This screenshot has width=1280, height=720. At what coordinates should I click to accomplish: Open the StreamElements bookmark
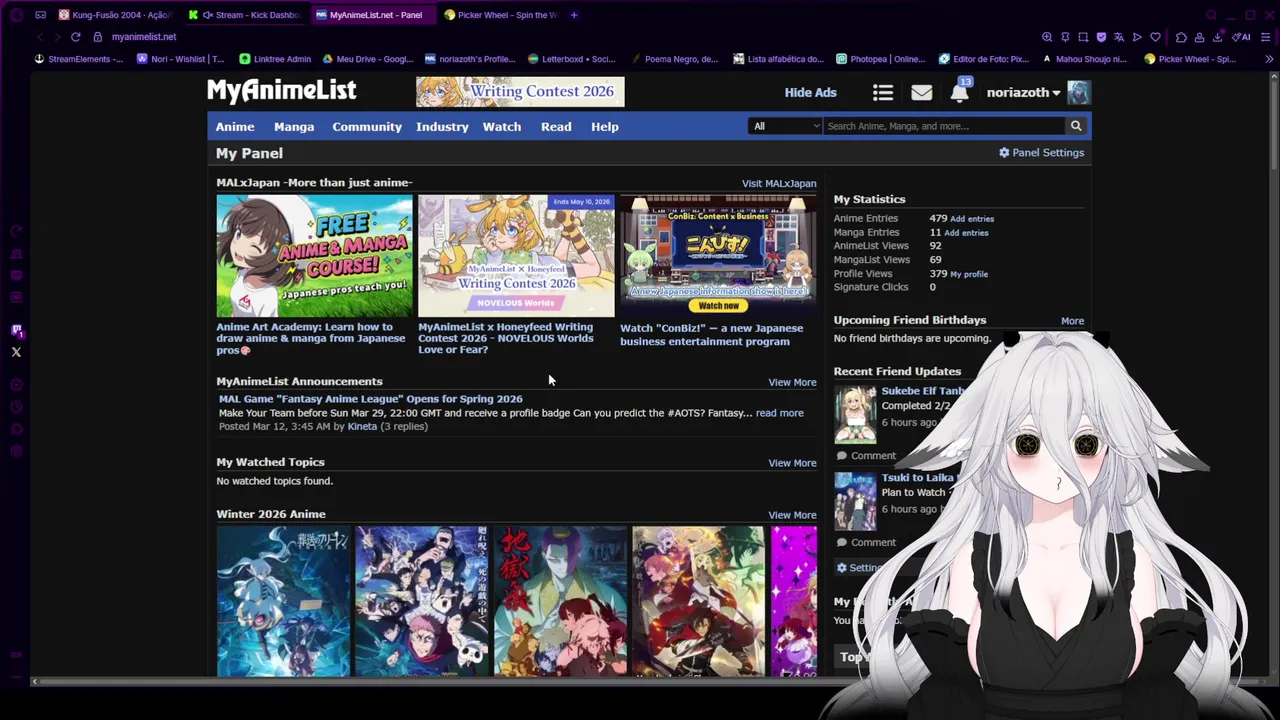click(78, 59)
